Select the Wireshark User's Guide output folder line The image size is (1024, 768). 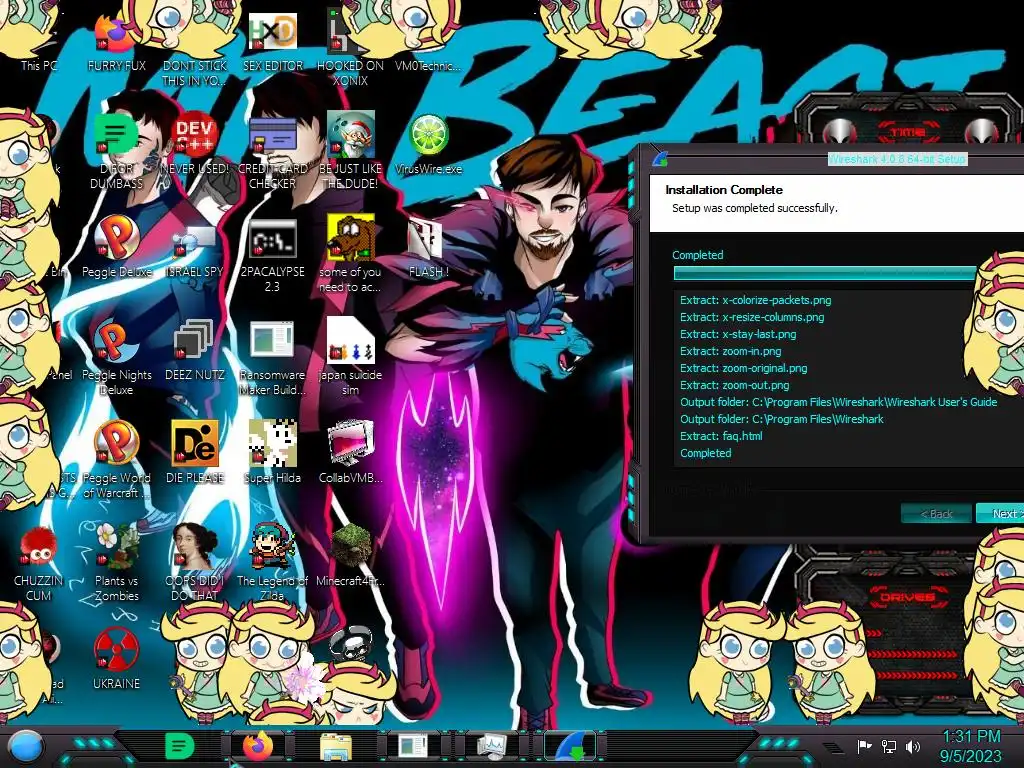839,402
